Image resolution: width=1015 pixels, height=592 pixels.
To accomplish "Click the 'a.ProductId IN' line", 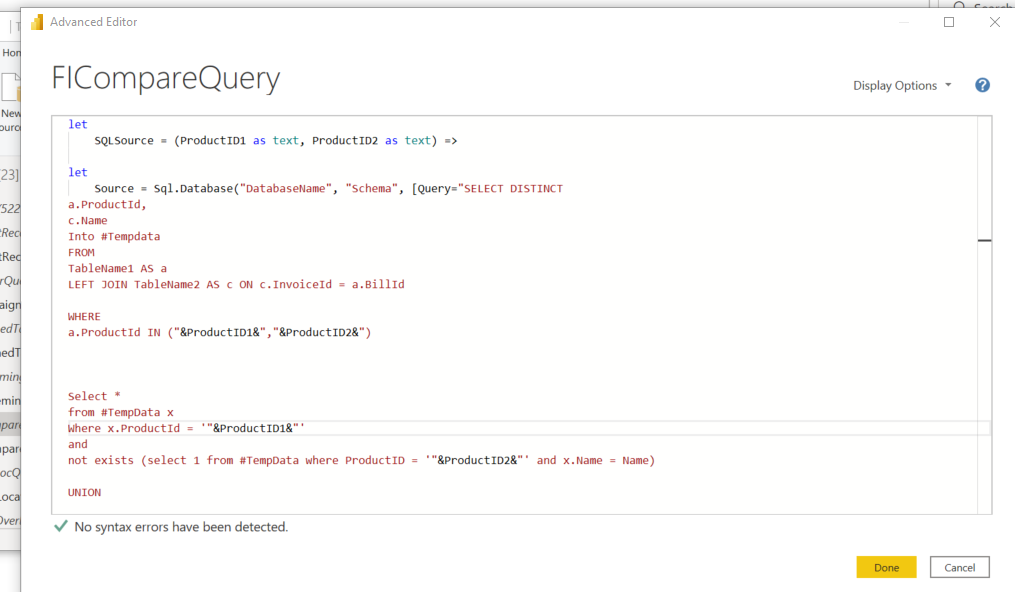I will click(219, 332).
